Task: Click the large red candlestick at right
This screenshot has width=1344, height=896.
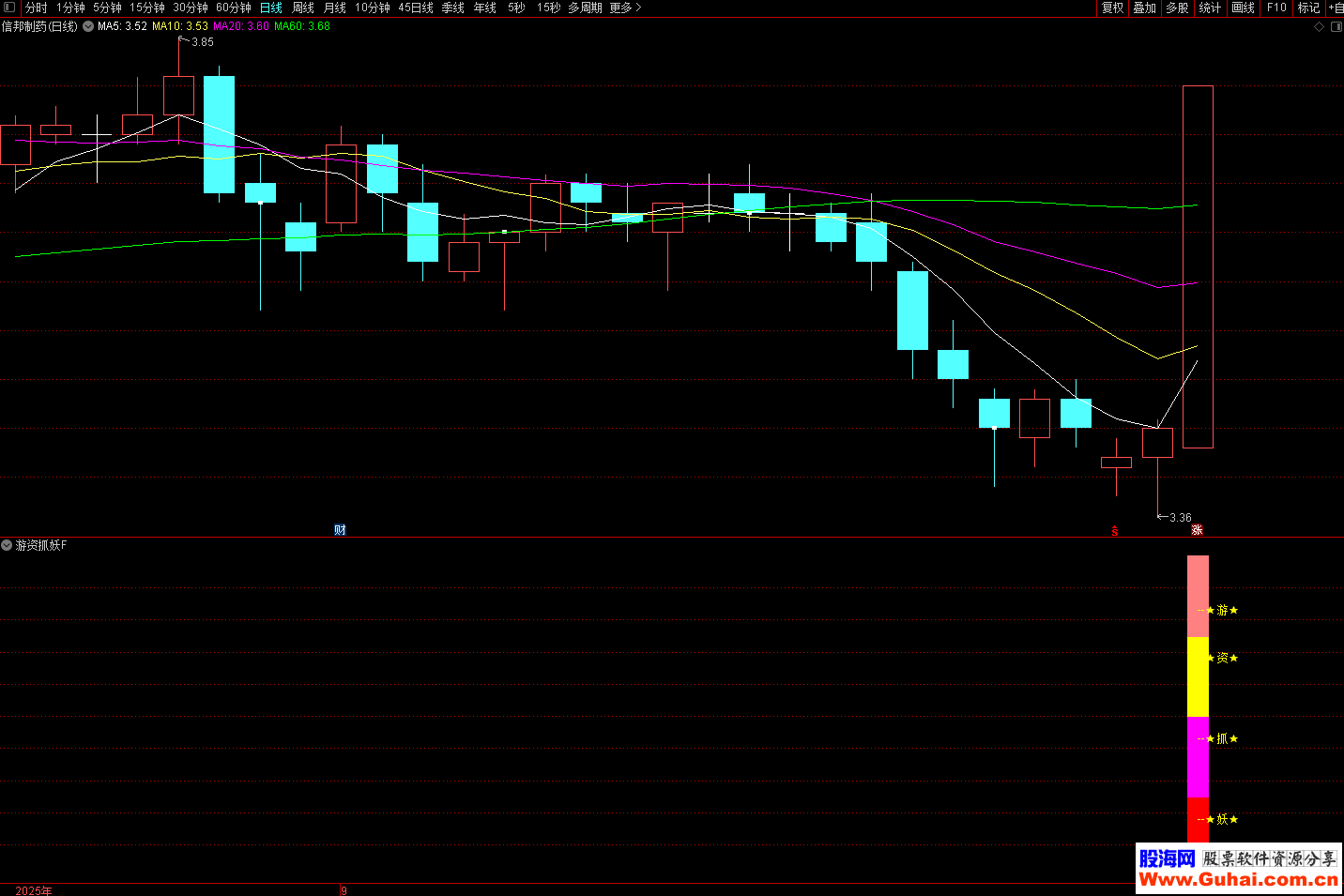Action: tap(1198, 266)
